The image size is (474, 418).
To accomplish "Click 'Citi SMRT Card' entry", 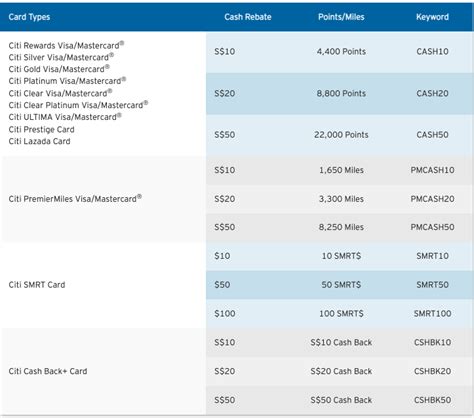I will point(37,285).
